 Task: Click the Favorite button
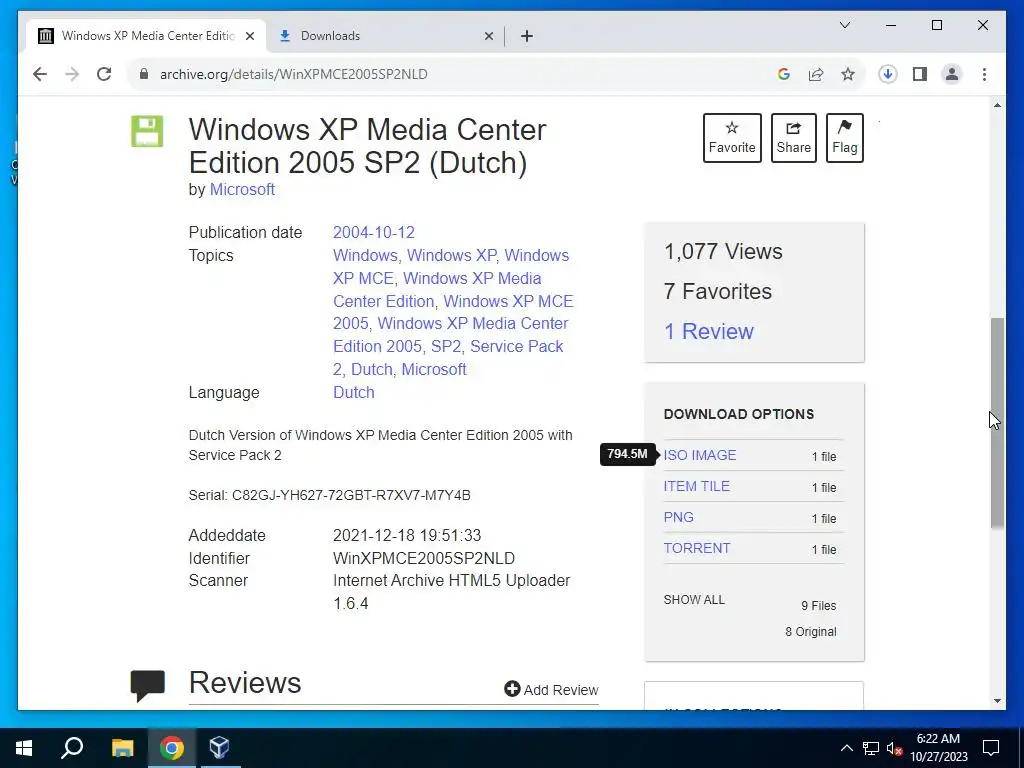coord(732,138)
